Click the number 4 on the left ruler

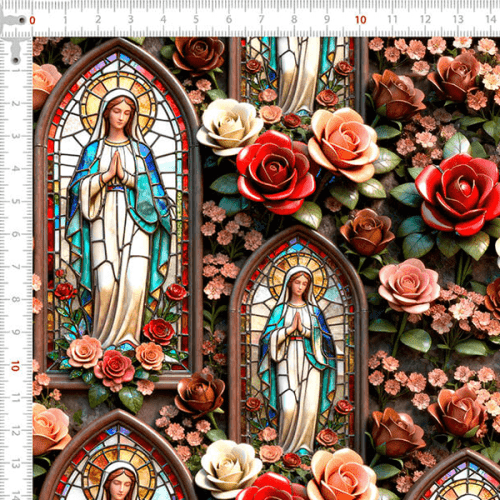(15, 169)
